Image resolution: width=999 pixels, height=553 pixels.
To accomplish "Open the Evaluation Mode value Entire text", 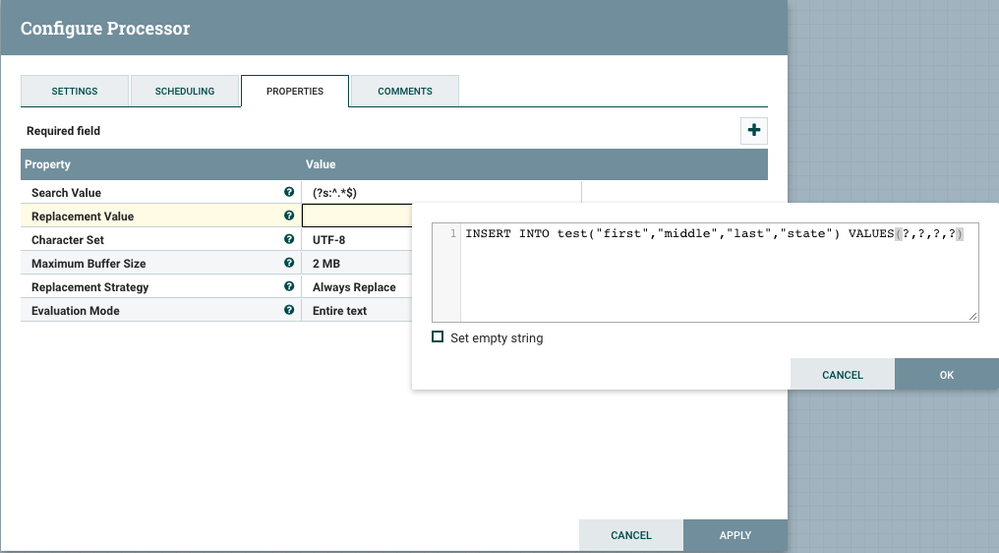I will click(x=340, y=311).
